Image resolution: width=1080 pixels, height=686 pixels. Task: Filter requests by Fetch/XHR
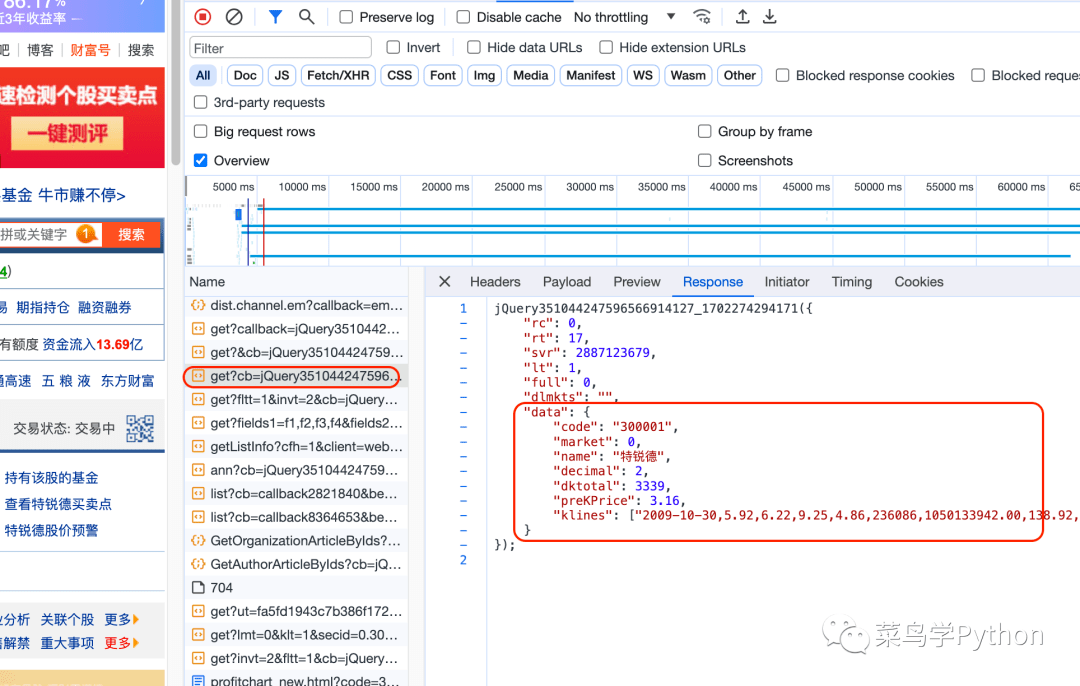tap(337, 75)
